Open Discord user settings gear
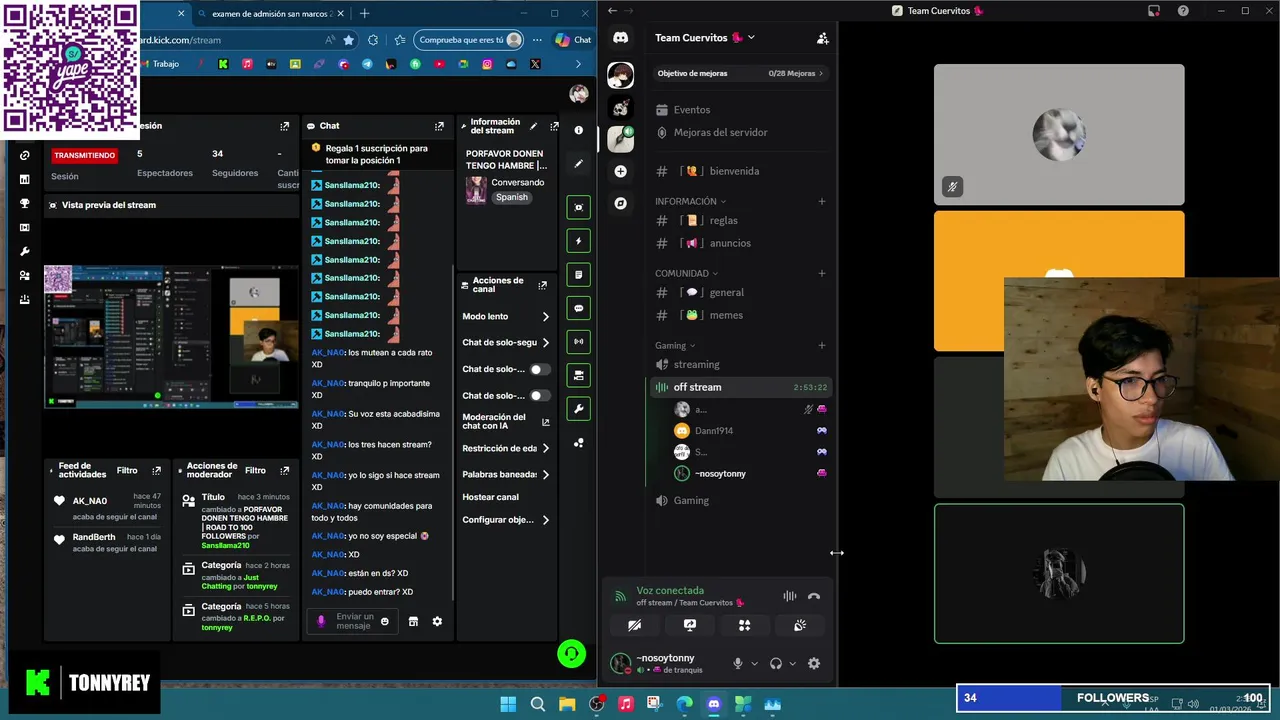The width and height of the screenshot is (1280, 720). (x=814, y=663)
